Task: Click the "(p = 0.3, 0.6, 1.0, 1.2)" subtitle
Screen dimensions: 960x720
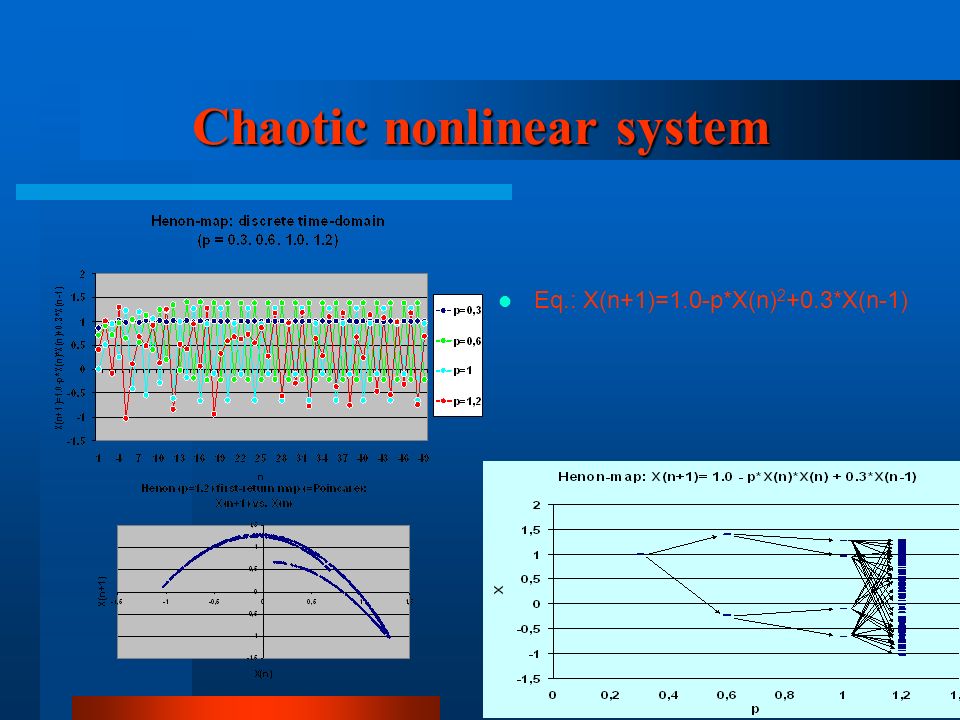Action: [268, 240]
